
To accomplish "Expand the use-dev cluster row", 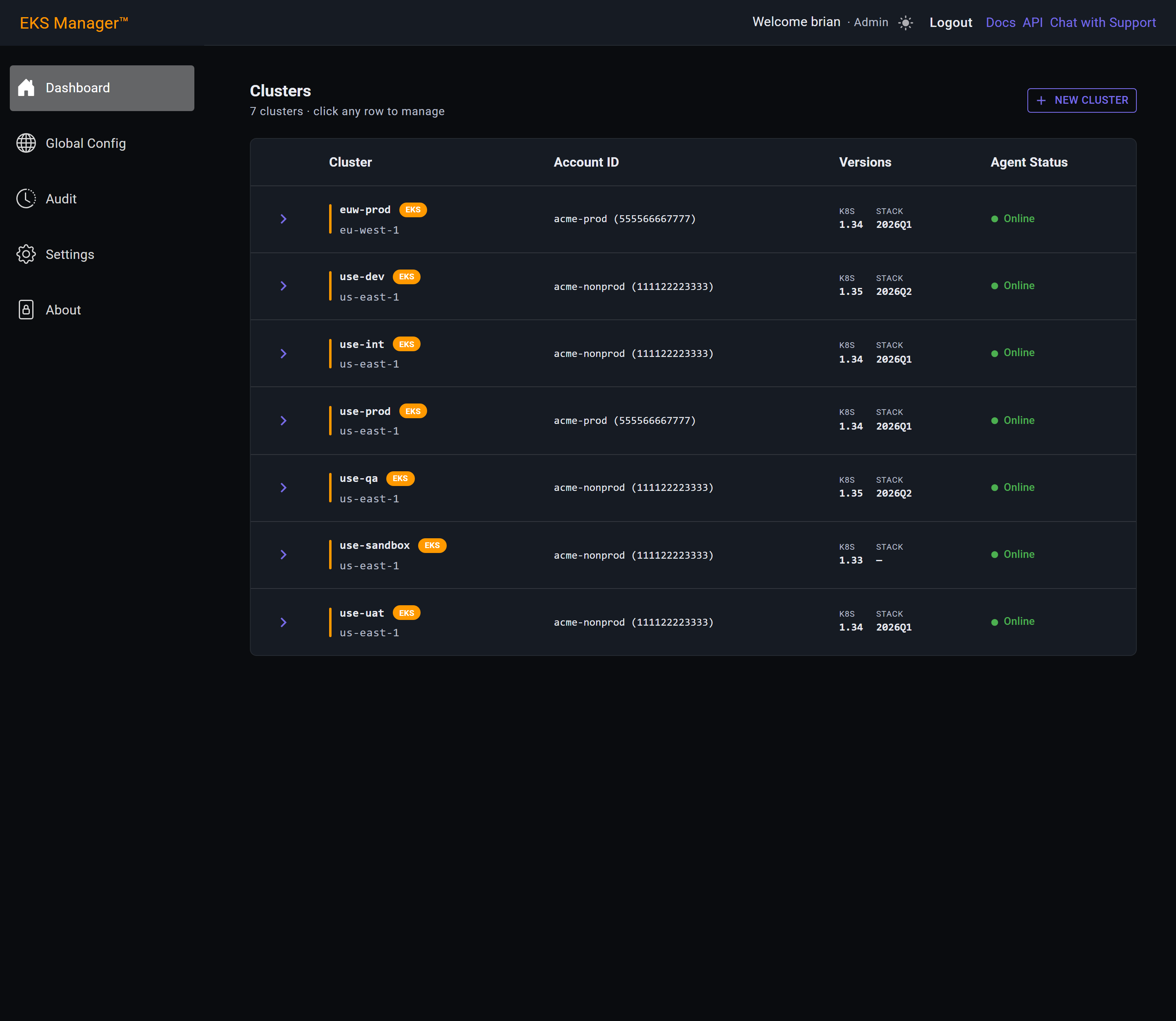I will (283, 286).
